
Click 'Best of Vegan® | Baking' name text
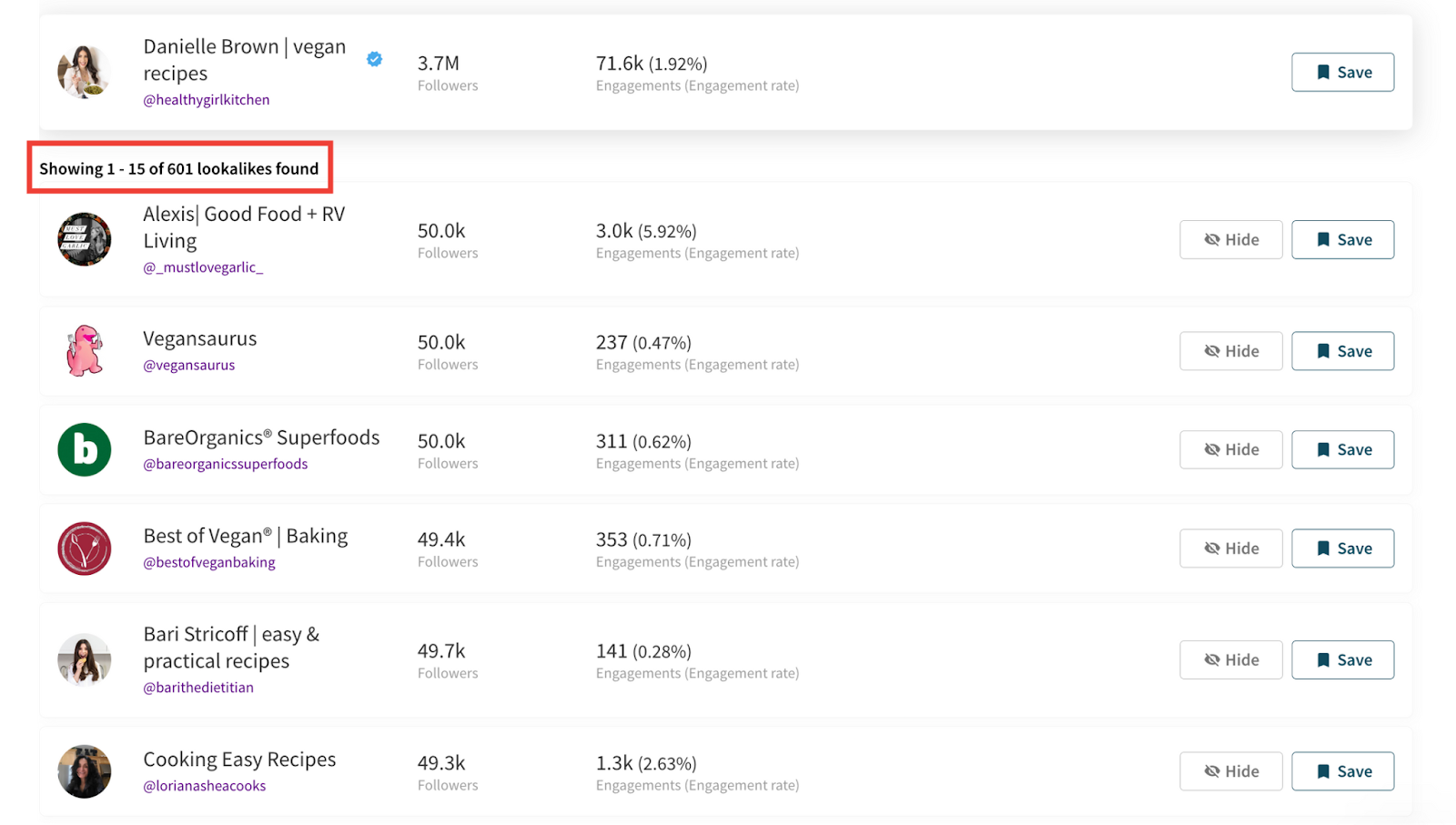pyautogui.click(x=246, y=537)
